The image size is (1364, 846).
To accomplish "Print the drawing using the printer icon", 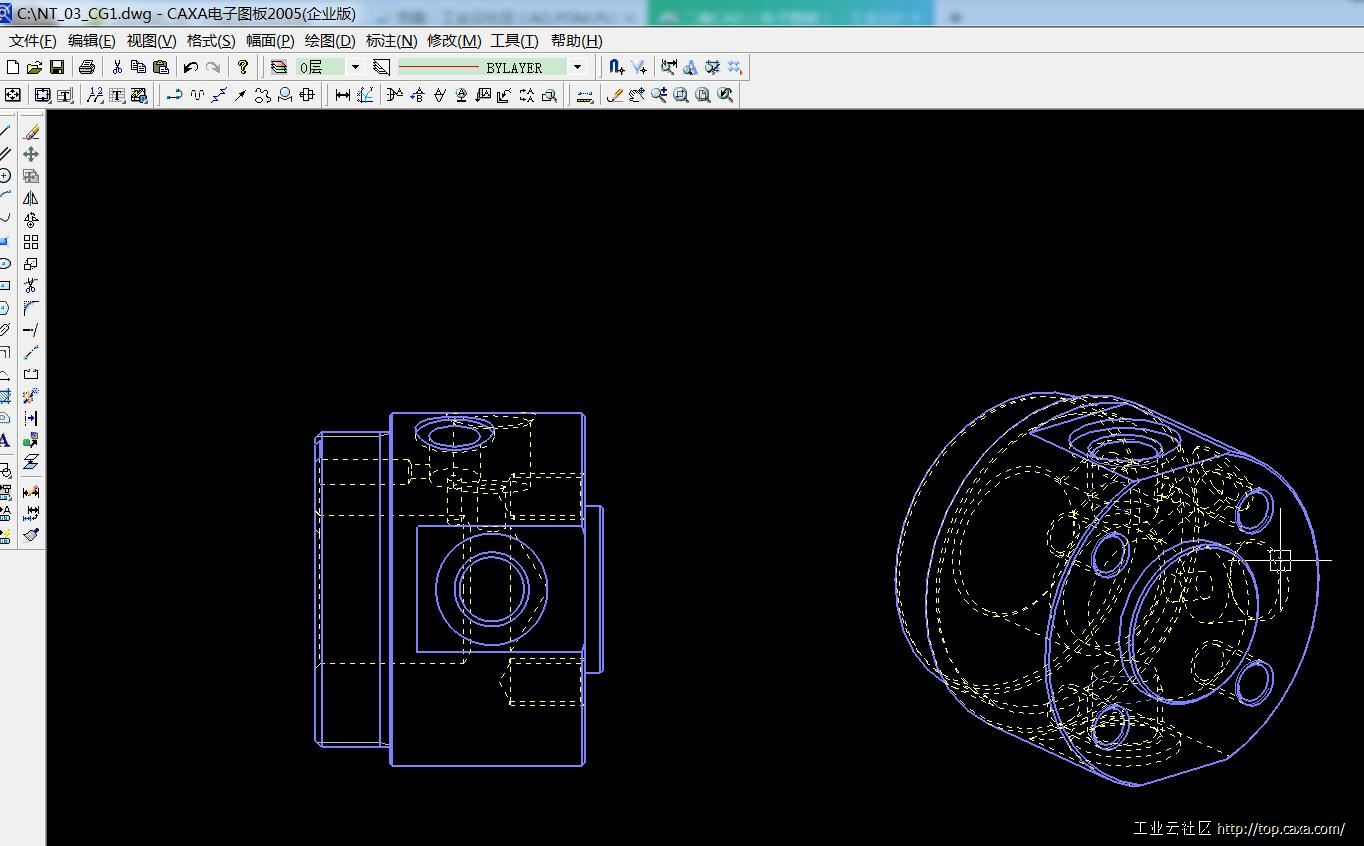I will pos(87,67).
